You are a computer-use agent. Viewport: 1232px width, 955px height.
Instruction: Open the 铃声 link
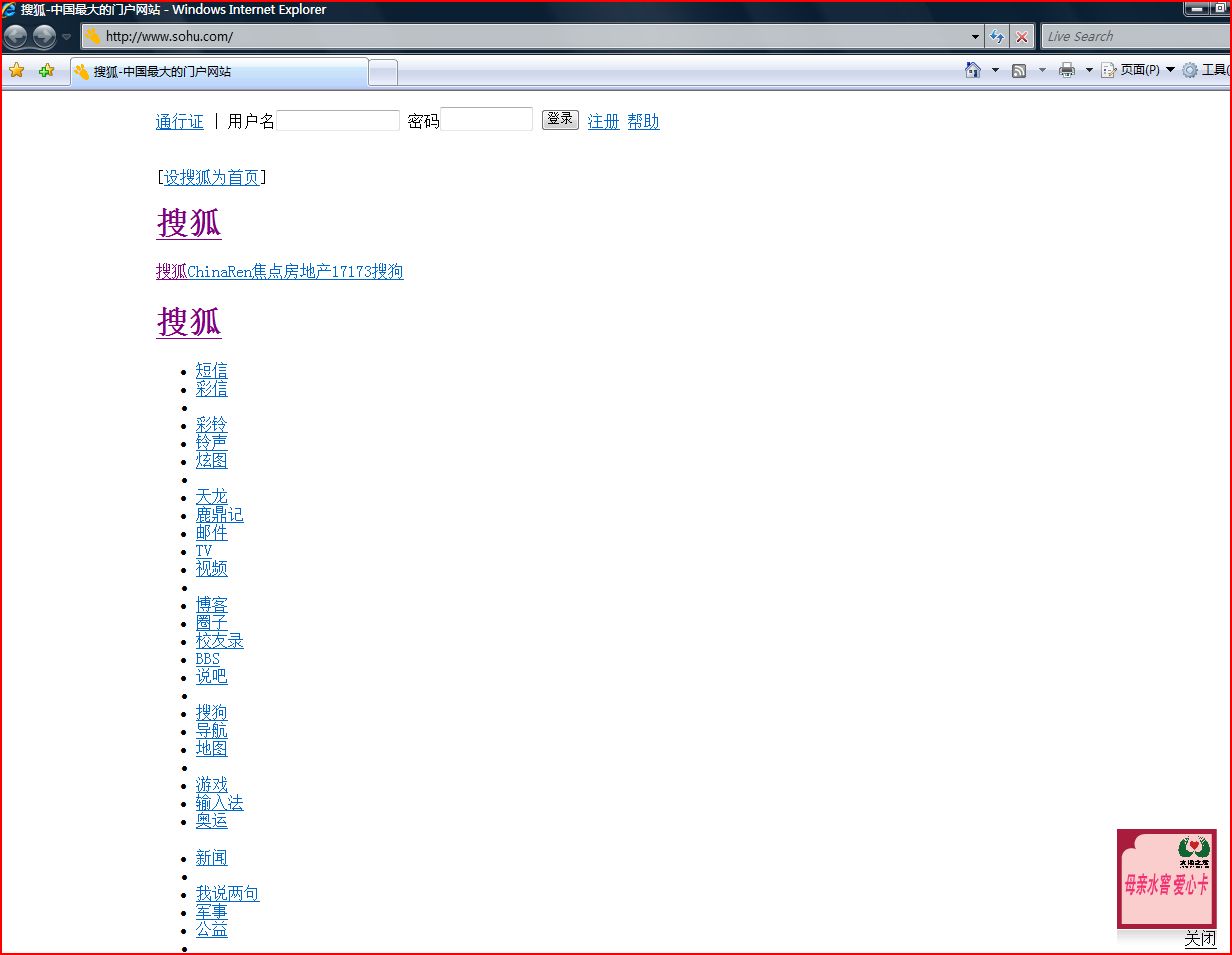coord(212,443)
